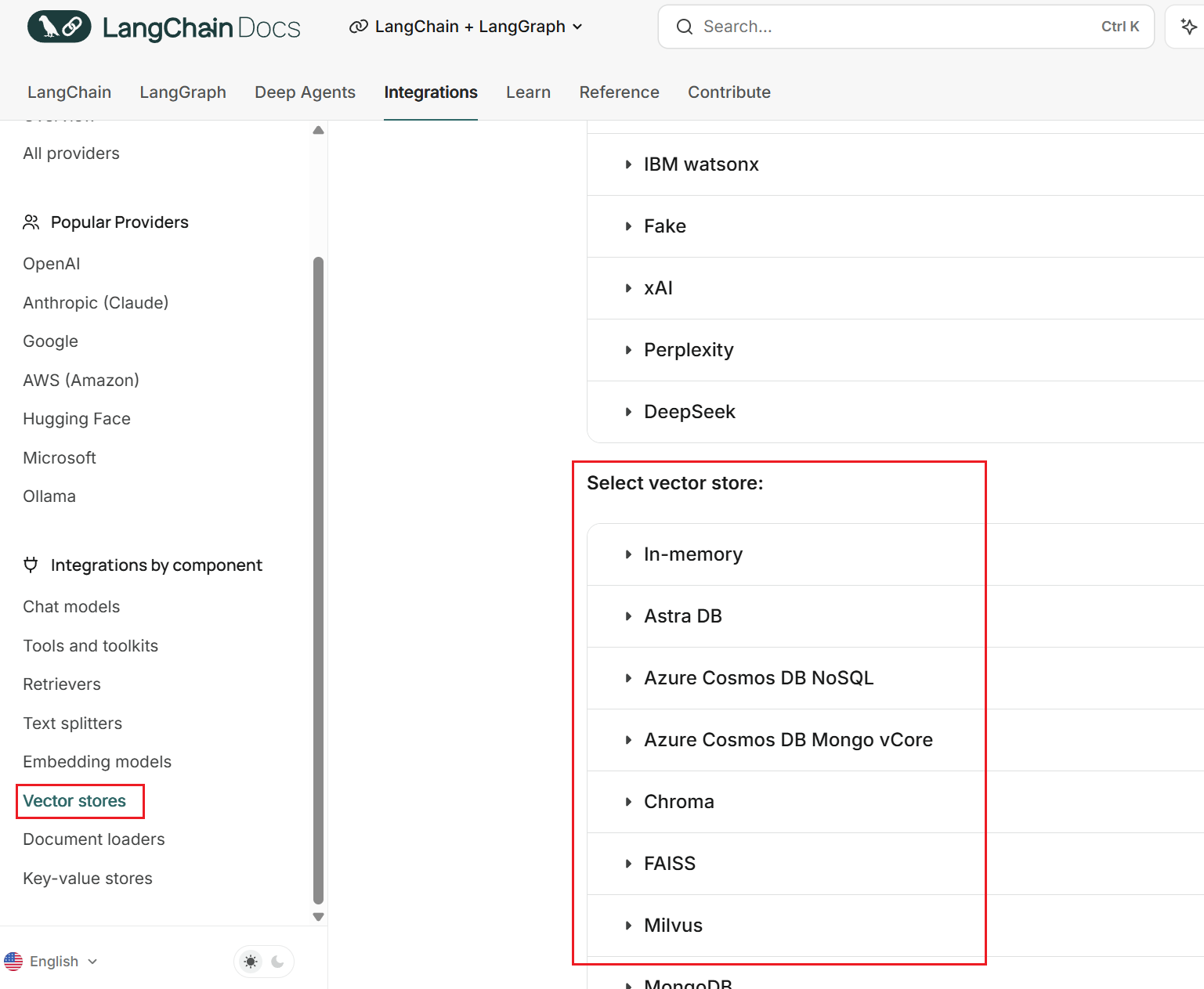Expand the Fake model section
Viewport: 1204px width, 989px height.
click(x=895, y=226)
